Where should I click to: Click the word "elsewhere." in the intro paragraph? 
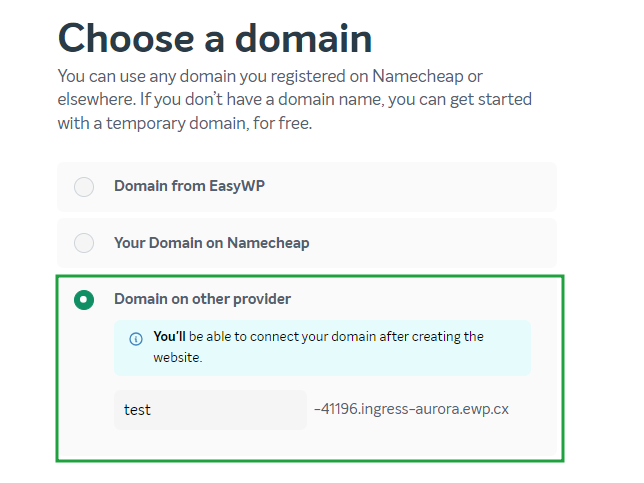point(97,99)
